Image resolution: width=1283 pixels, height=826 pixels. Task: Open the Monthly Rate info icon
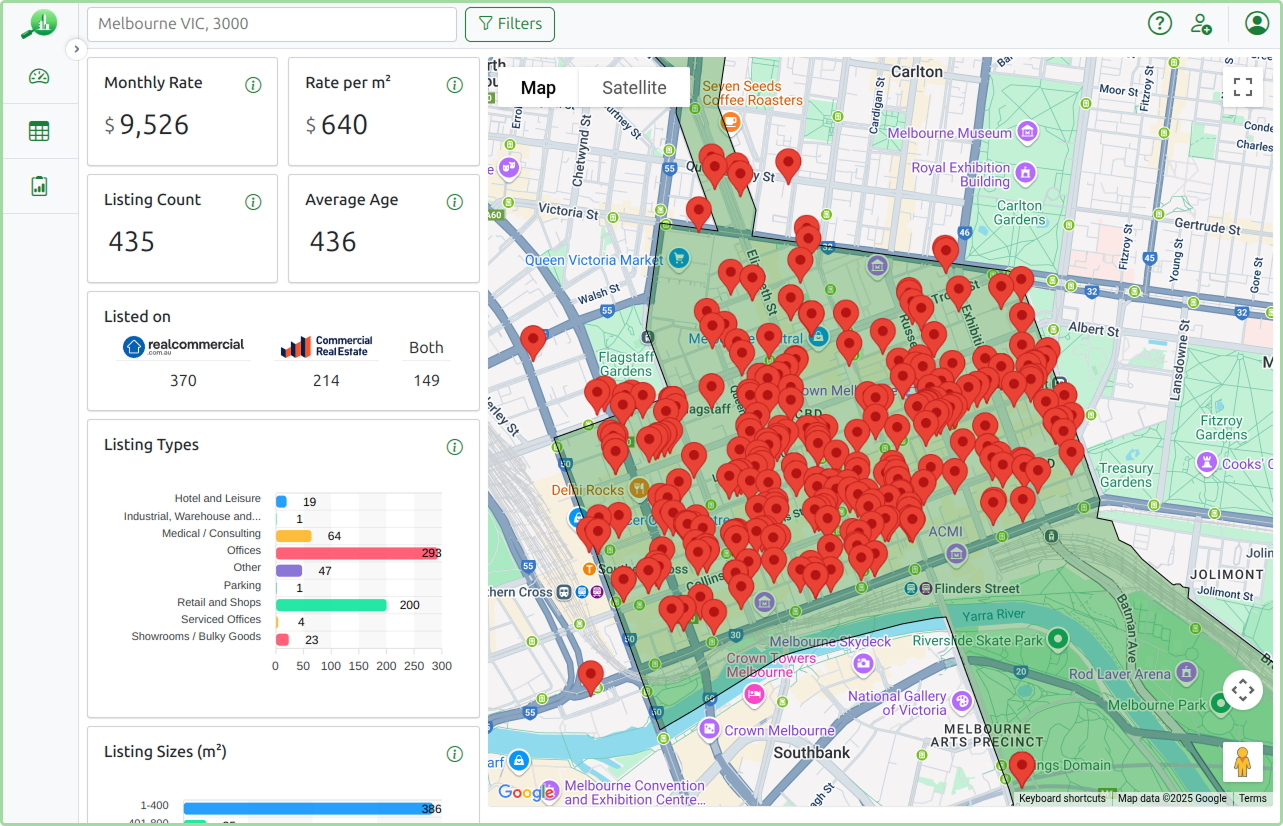point(253,85)
